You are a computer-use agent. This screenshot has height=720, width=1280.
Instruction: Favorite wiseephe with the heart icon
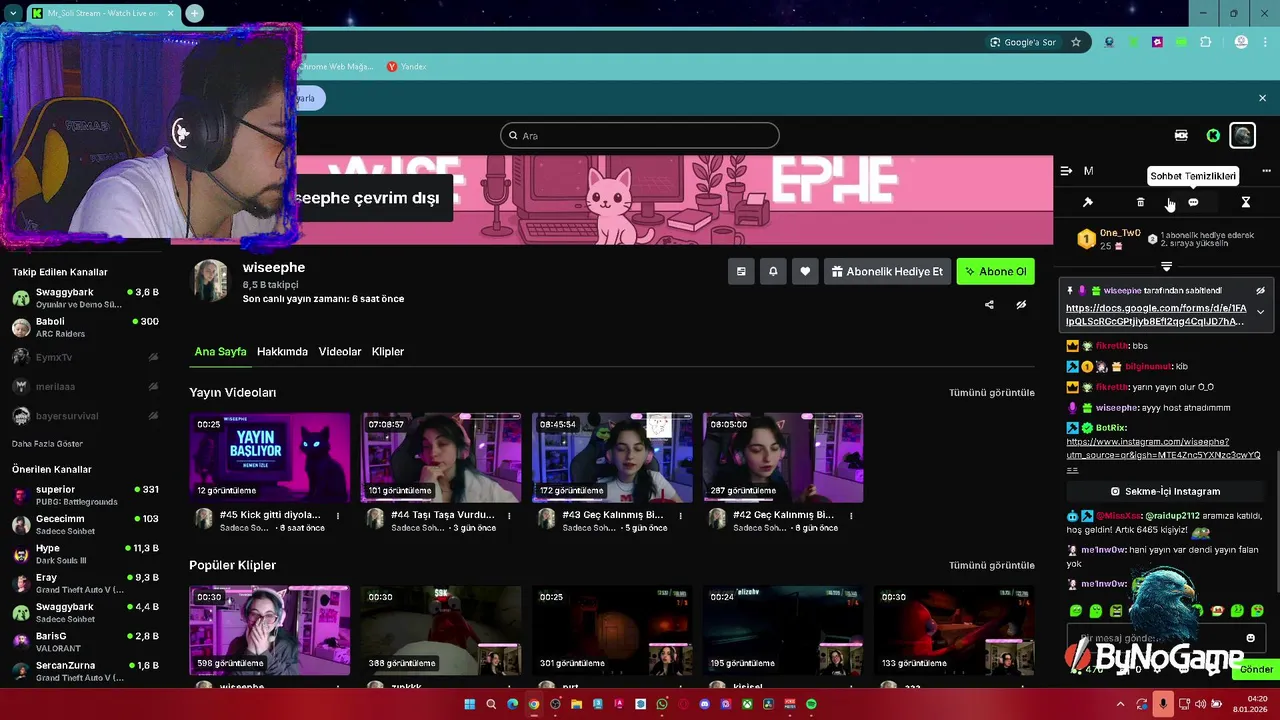click(805, 271)
